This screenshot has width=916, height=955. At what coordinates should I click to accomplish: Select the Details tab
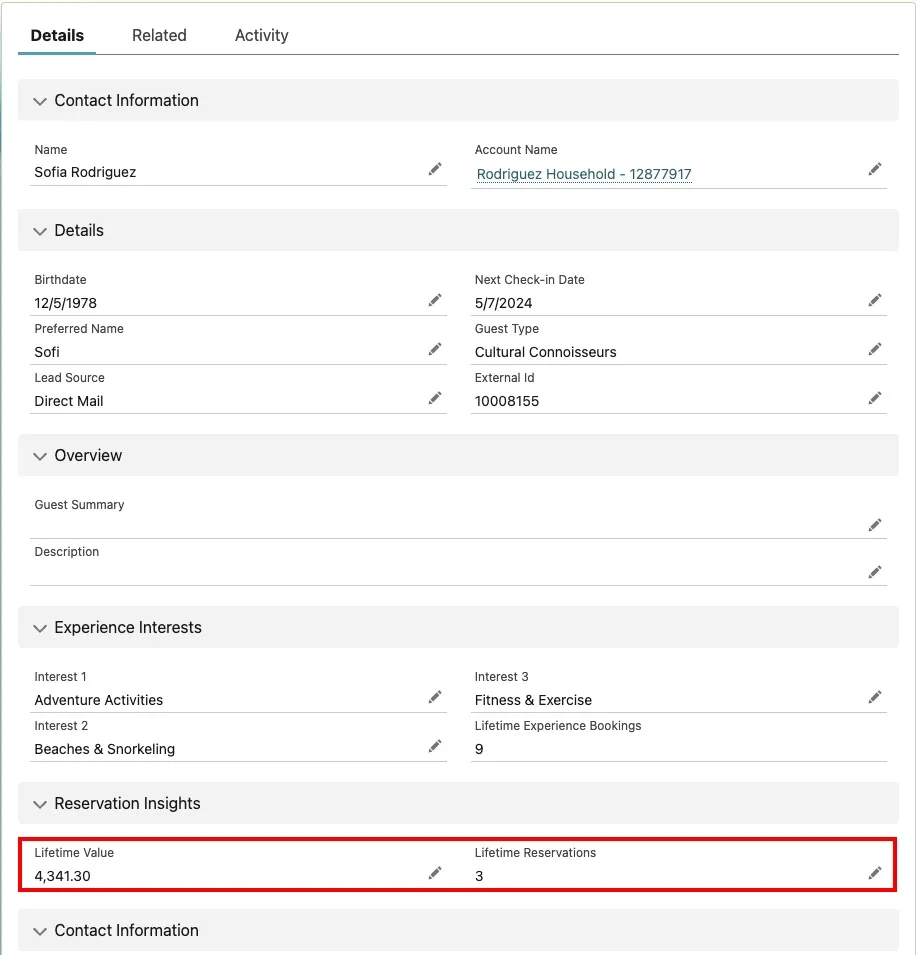coord(57,35)
